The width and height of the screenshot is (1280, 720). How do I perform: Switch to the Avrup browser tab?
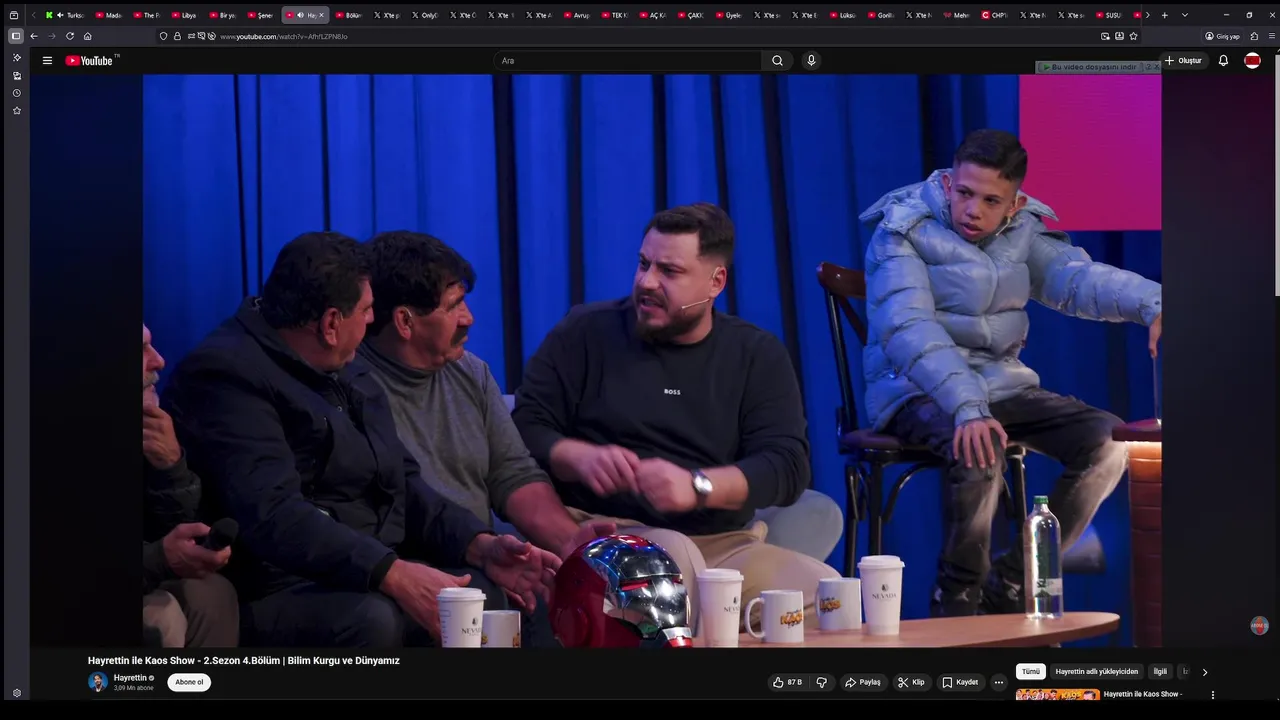tap(576, 15)
